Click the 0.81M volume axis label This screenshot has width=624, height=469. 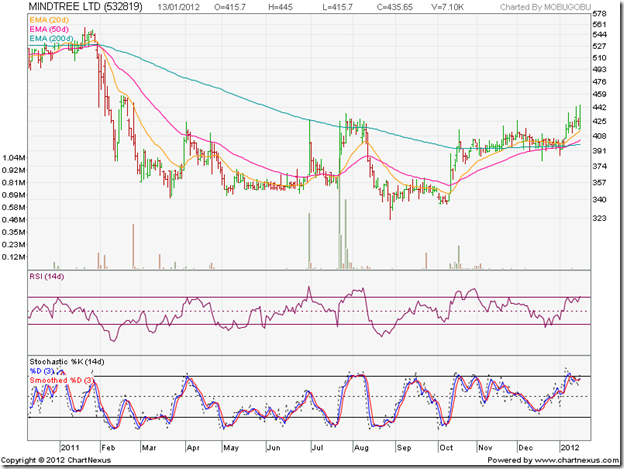[x=14, y=183]
